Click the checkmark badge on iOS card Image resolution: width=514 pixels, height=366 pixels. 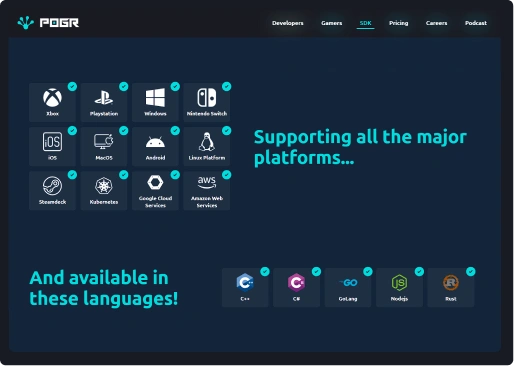pos(72,131)
